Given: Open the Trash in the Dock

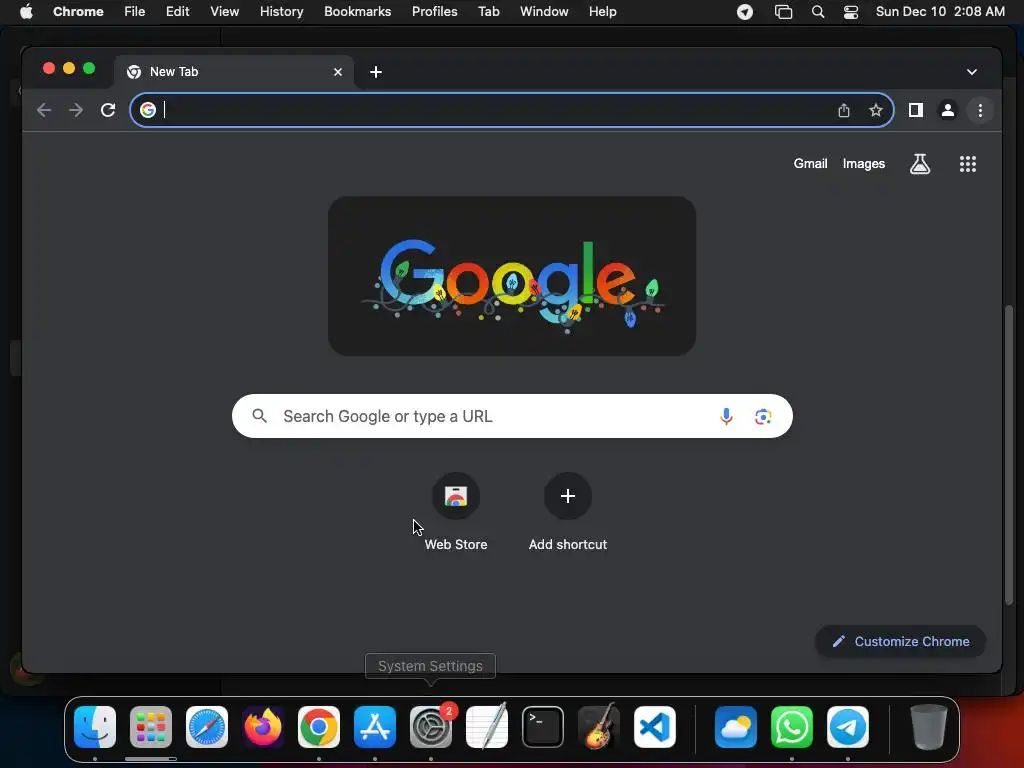Looking at the screenshot, I should 928,727.
